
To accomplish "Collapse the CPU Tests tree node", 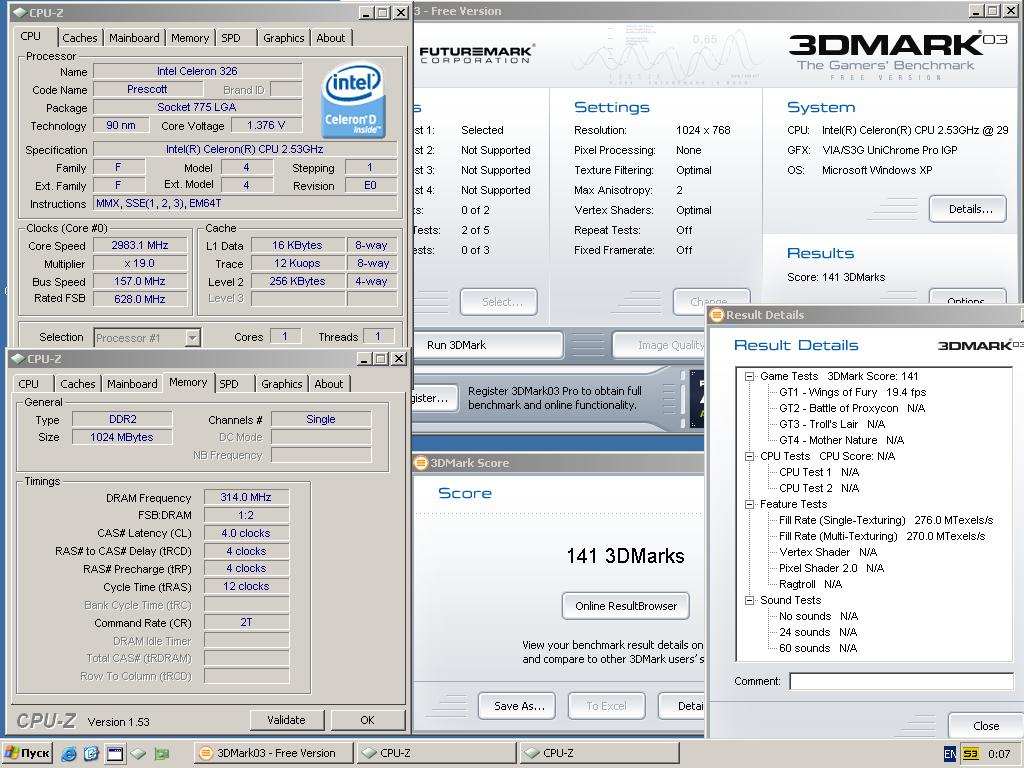I will (x=750, y=456).
